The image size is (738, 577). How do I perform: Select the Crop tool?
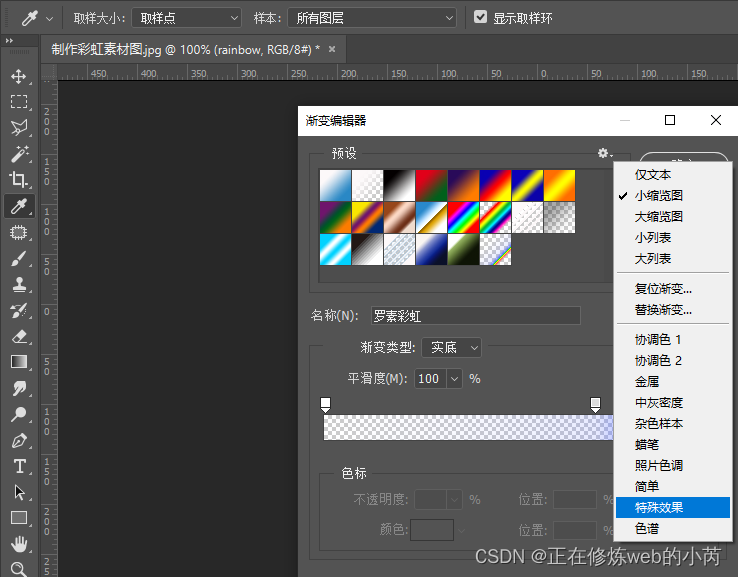click(x=19, y=179)
